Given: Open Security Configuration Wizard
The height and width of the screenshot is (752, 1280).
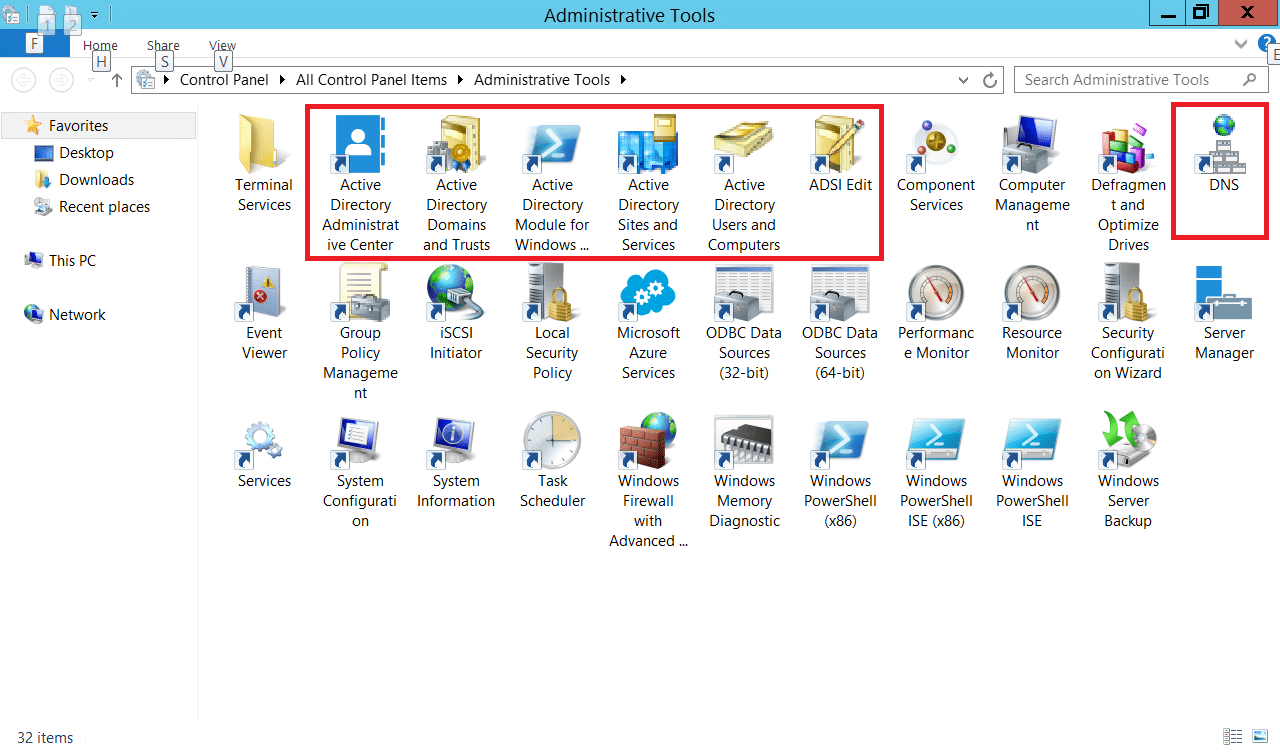Looking at the screenshot, I should pos(1128,323).
